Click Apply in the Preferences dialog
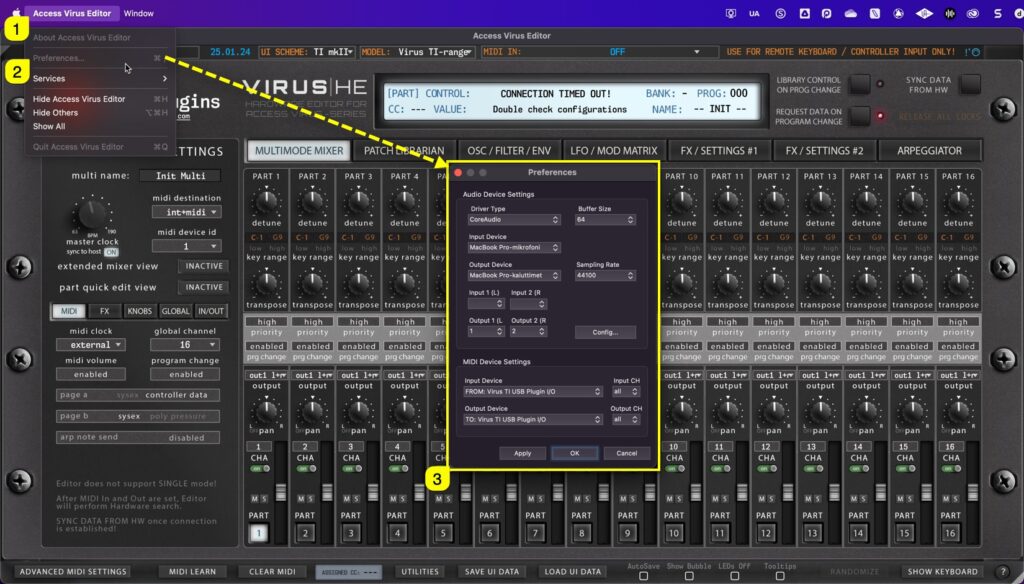Screen dimensions: 1024x584 [521, 452]
